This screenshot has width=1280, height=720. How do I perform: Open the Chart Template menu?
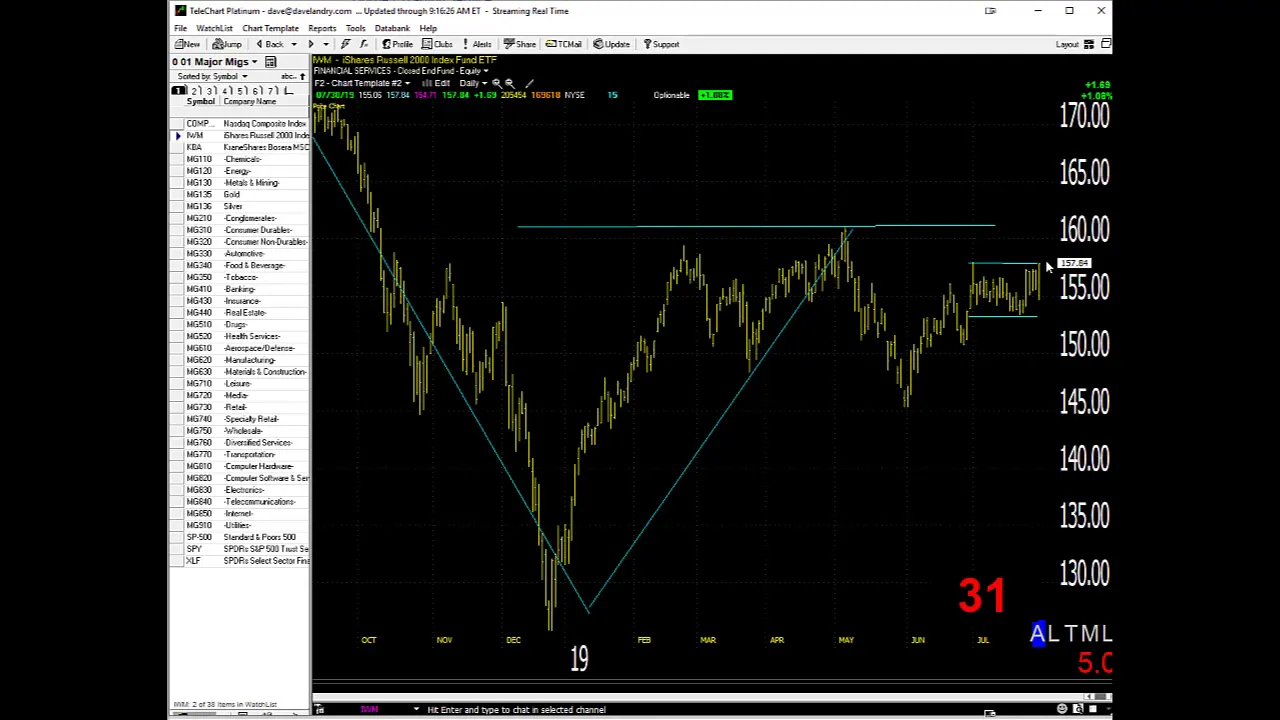click(270, 28)
